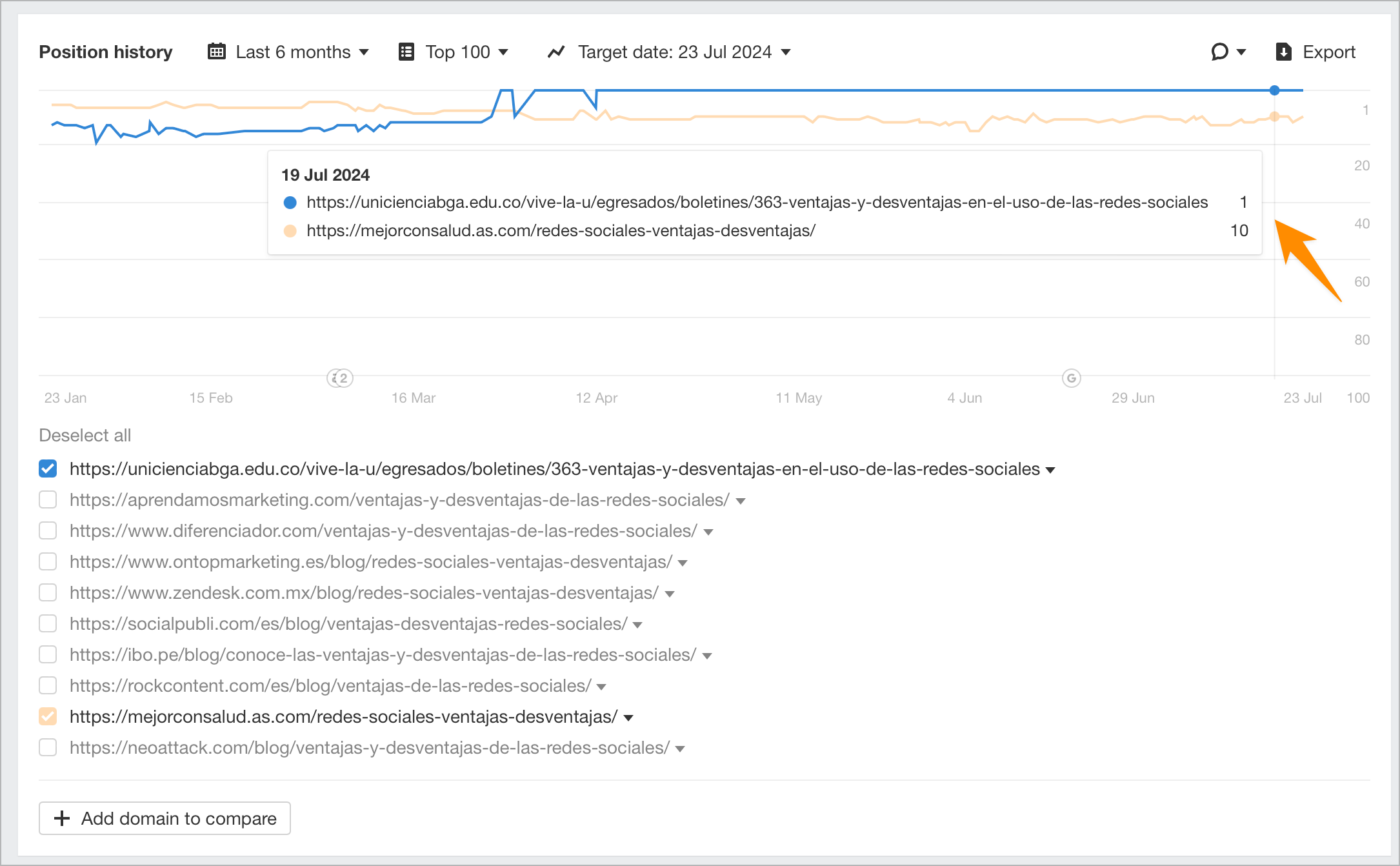The height and width of the screenshot is (866, 1400).
Task: Check the ontopmarketing.es URL checkbox
Action: [x=48, y=561]
